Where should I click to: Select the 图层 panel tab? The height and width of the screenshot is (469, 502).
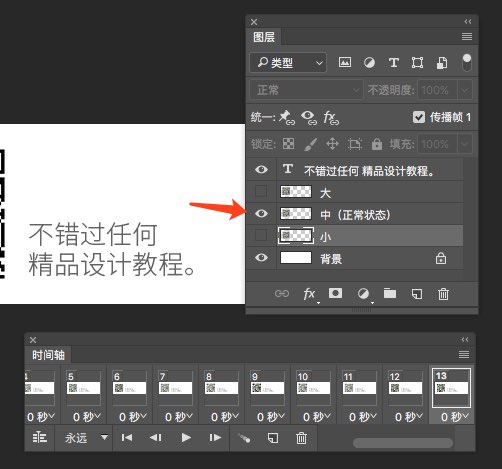[x=264, y=37]
